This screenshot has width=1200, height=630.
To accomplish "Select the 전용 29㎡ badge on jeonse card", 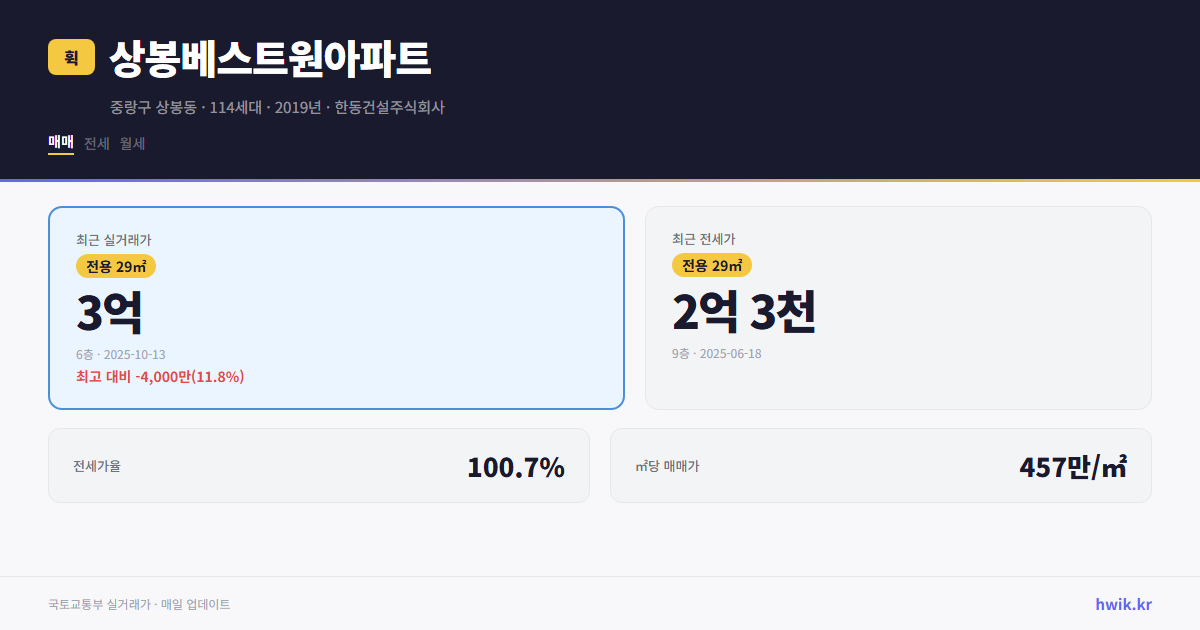I will [x=713, y=266].
